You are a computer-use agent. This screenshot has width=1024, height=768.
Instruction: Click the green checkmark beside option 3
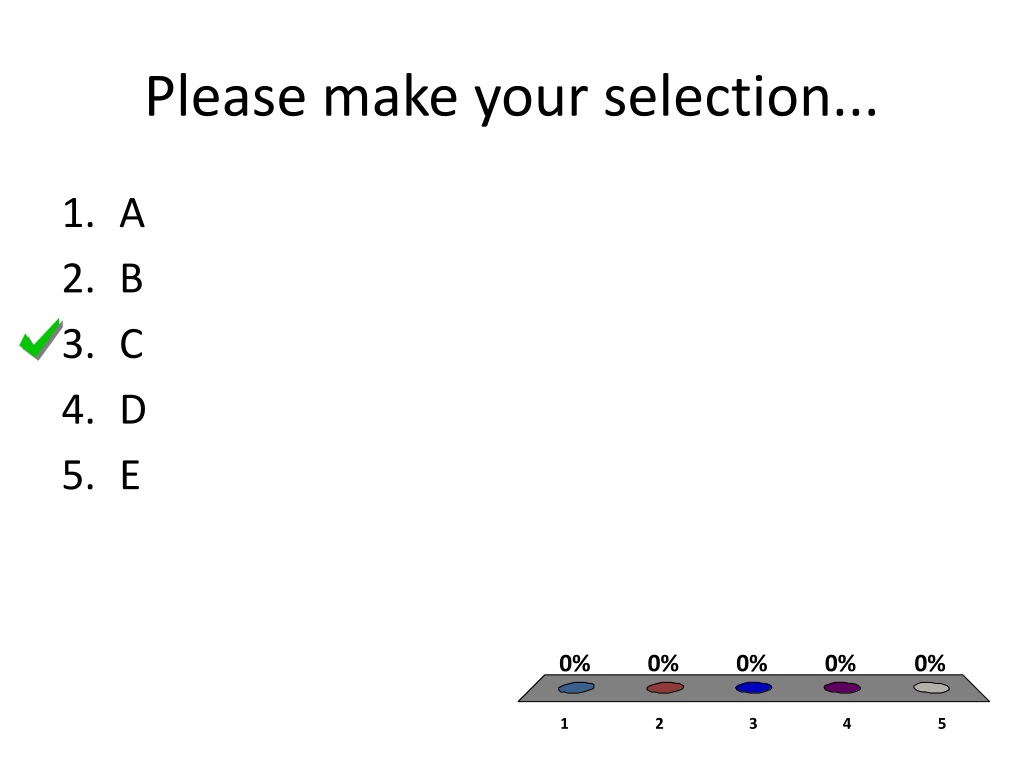click(x=40, y=339)
